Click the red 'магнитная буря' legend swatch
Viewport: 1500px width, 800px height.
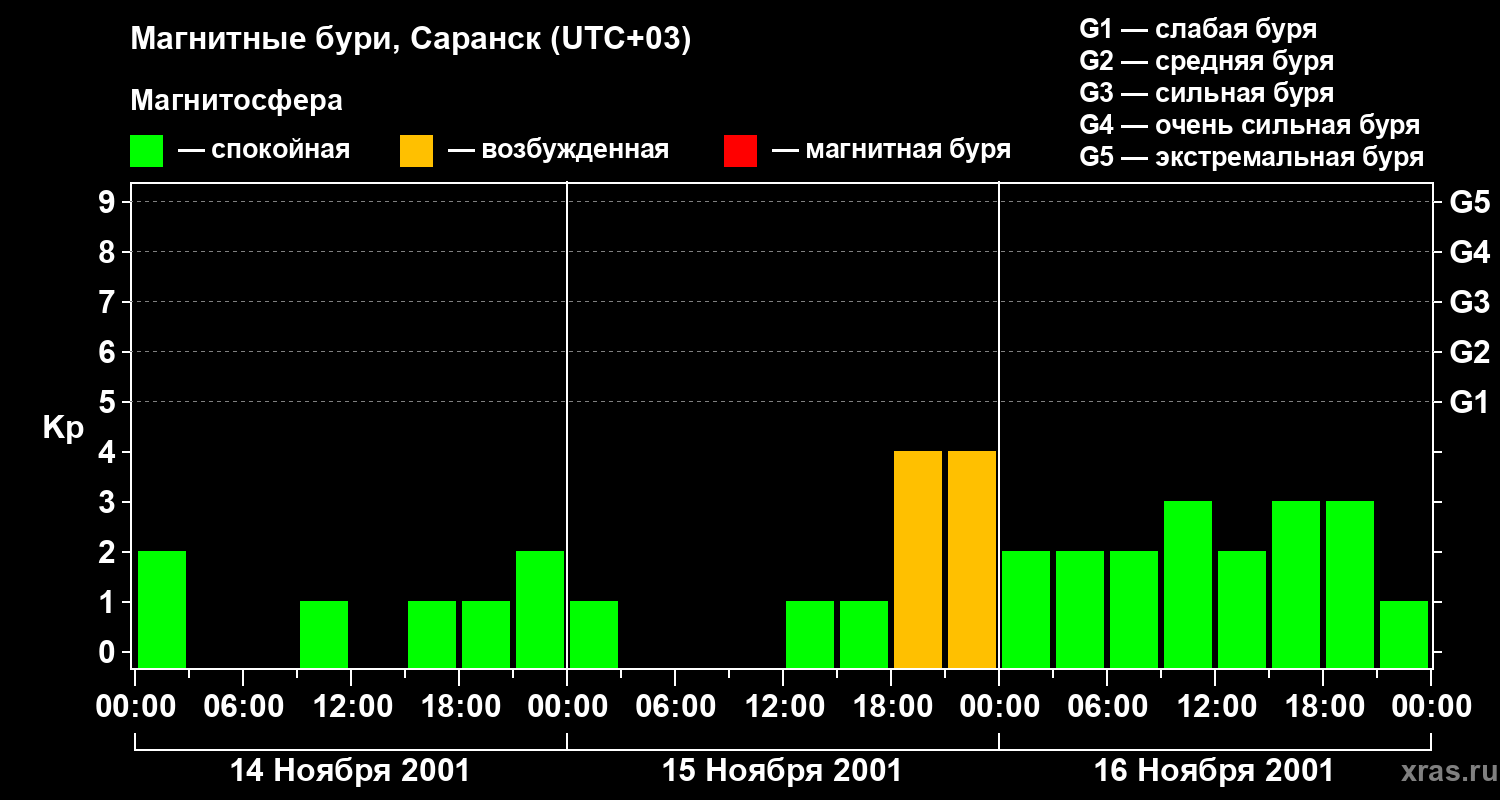pyautogui.click(x=740, y=151)
